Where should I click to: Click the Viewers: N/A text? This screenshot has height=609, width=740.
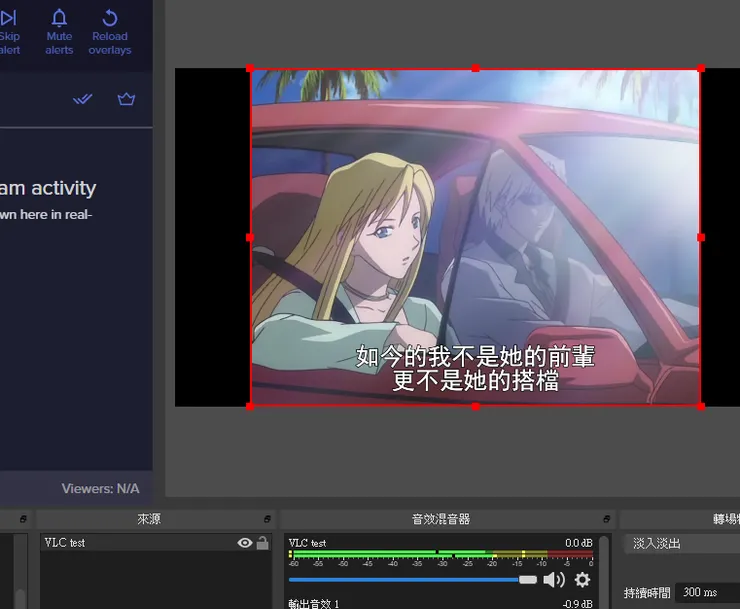click(100, 489)
